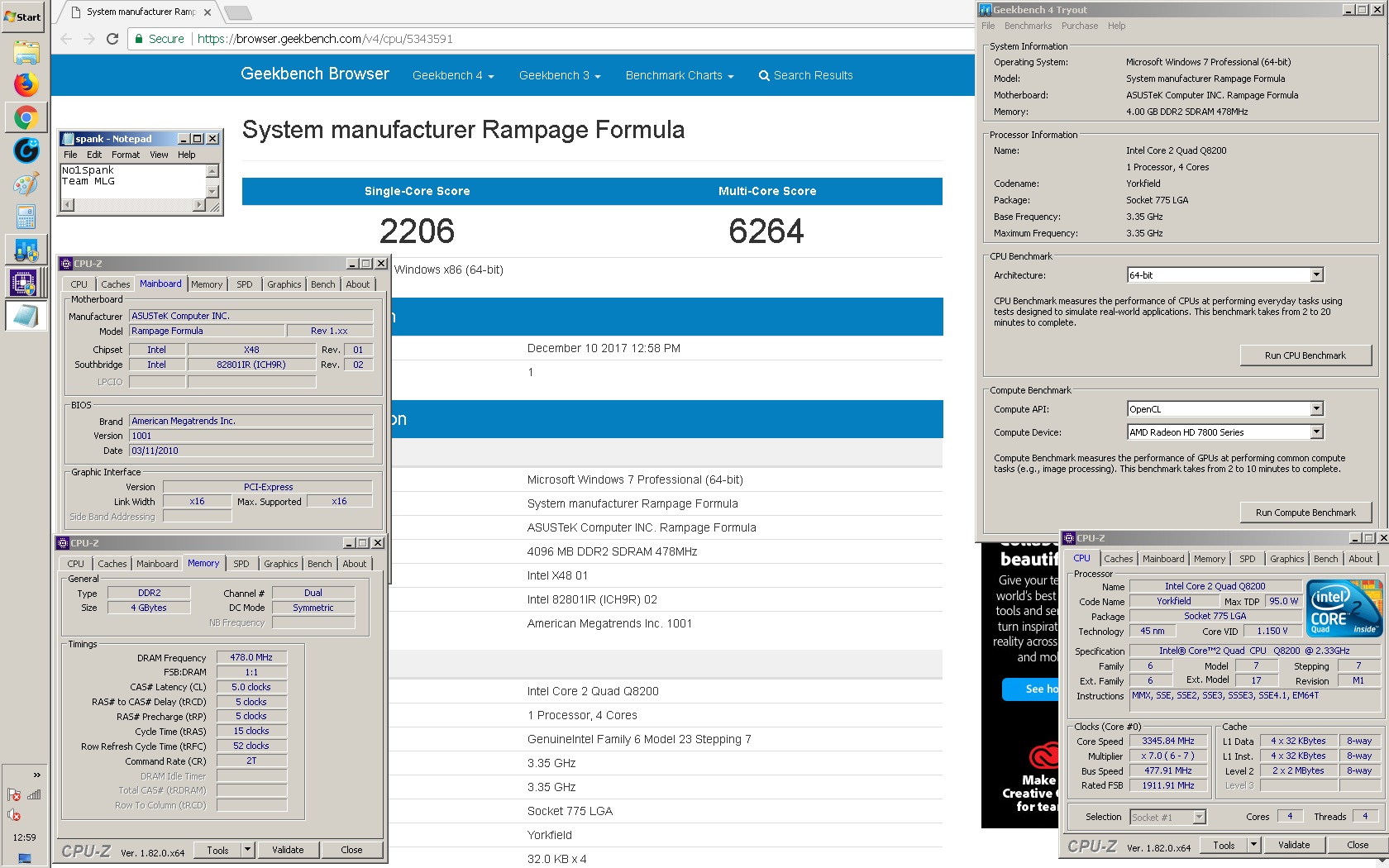Open Tools dropdown arrow in right CPU-Z
Viewport: 1389px width, 868px height.
tap(1253, 845)
